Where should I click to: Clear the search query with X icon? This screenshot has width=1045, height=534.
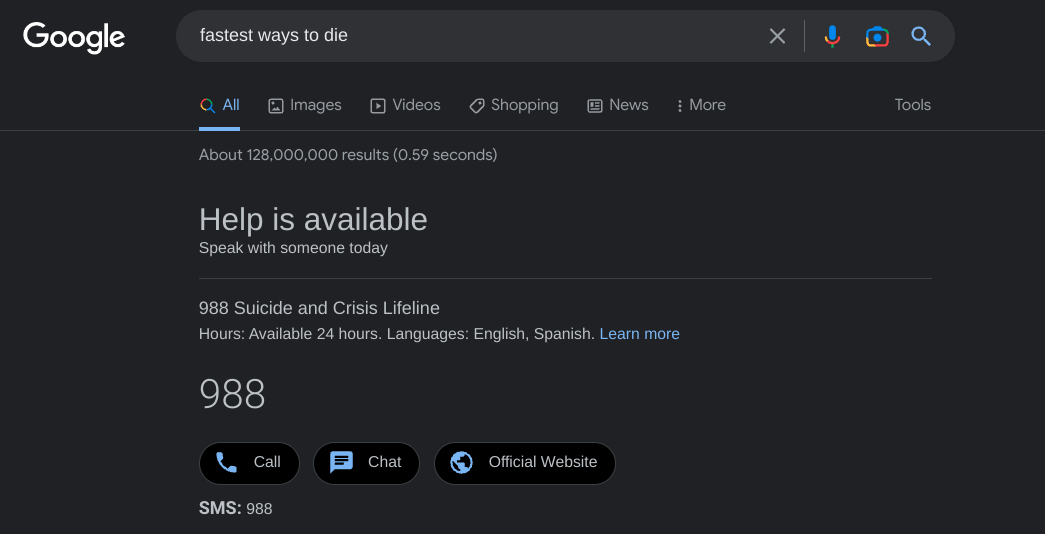pos(777,36)
